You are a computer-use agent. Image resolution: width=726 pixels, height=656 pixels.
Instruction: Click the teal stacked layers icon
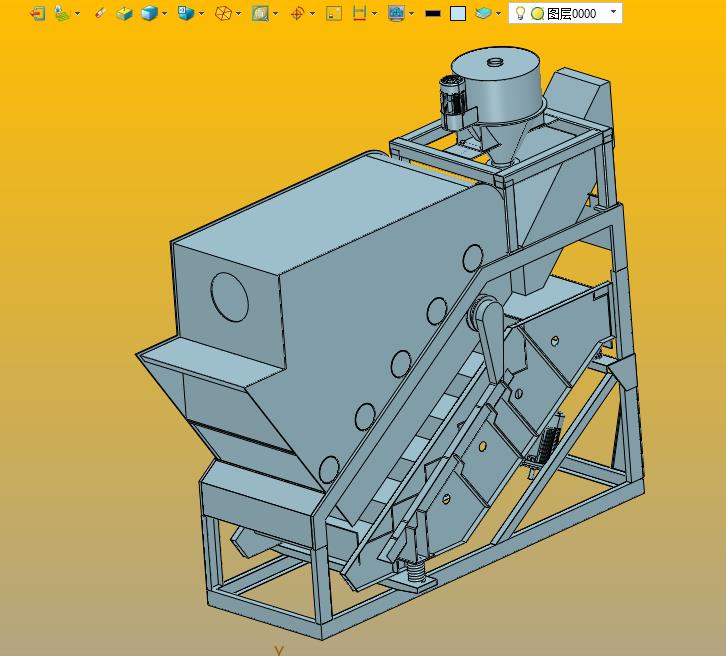tap(483, 13)
